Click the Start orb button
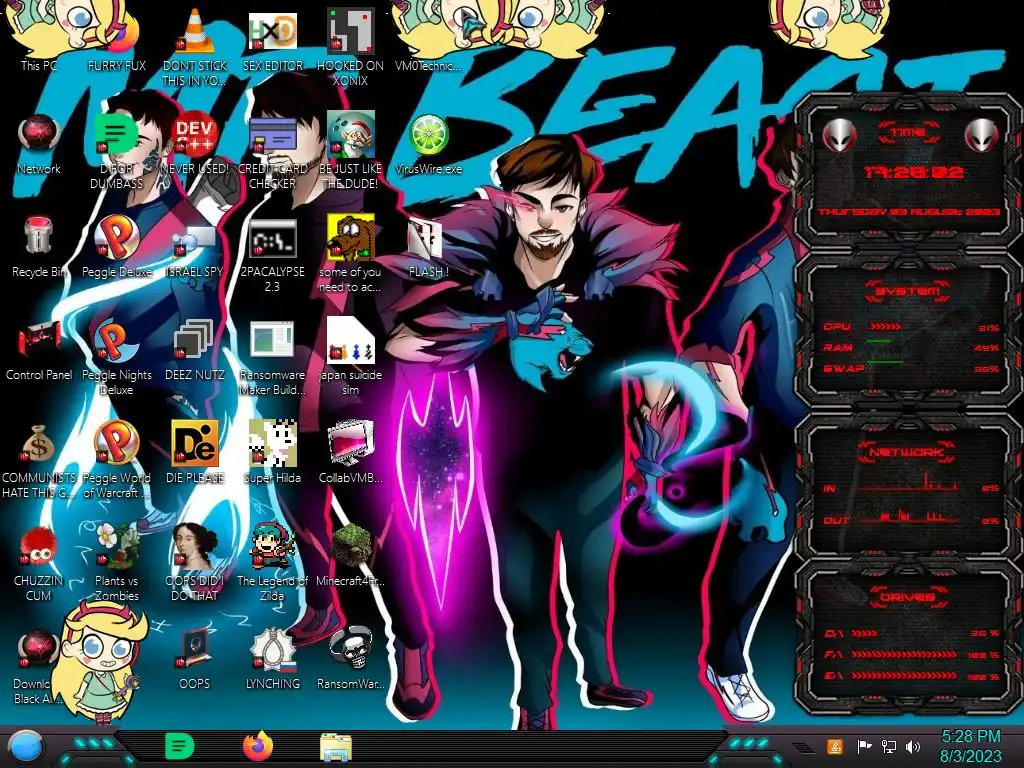The width and height of the screenshot is (1024, 768). pyautogui.click(x=25, y=747)
